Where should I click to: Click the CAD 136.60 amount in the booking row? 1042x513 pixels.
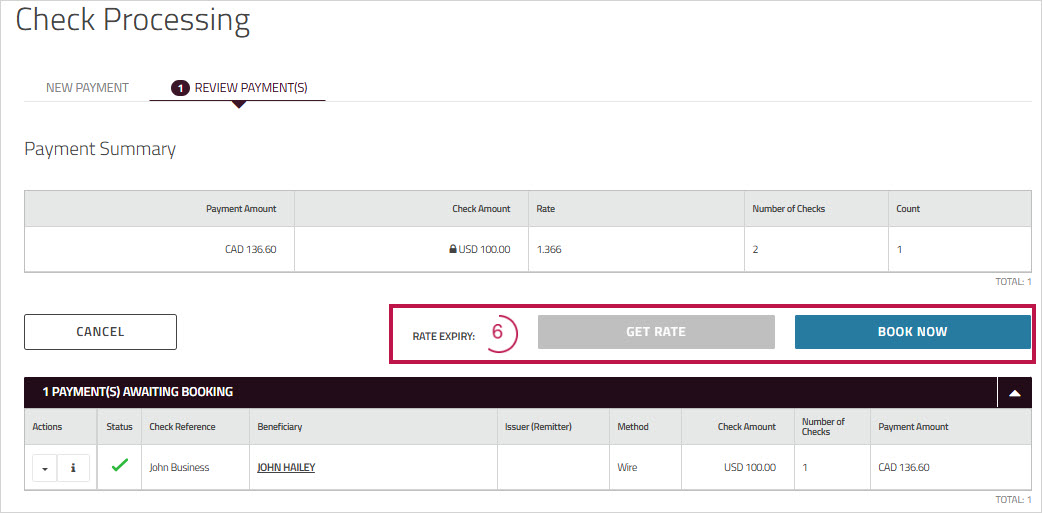coord(904,467)
